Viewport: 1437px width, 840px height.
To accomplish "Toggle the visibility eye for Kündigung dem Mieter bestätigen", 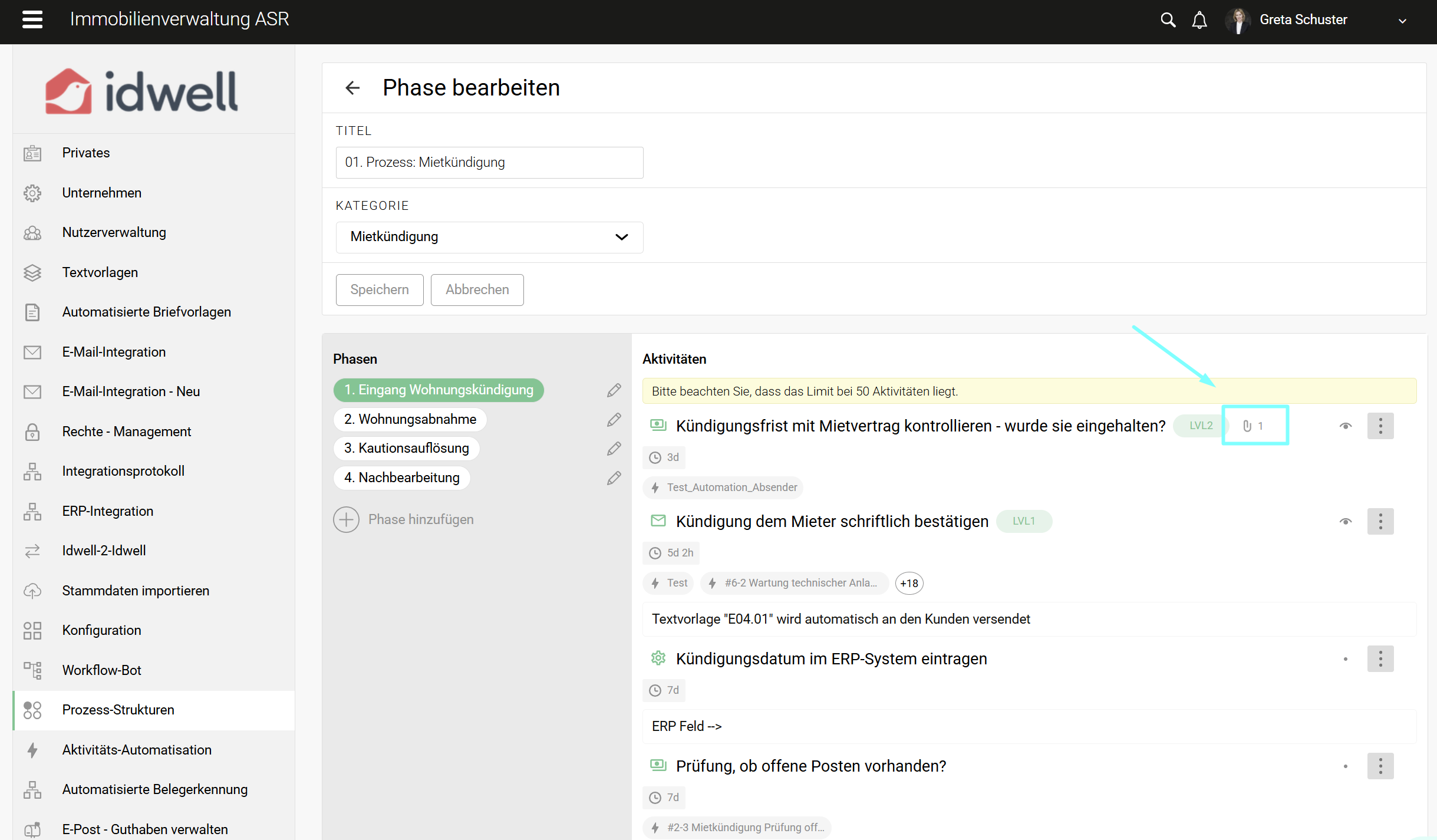I will [x=1345, y=521].
